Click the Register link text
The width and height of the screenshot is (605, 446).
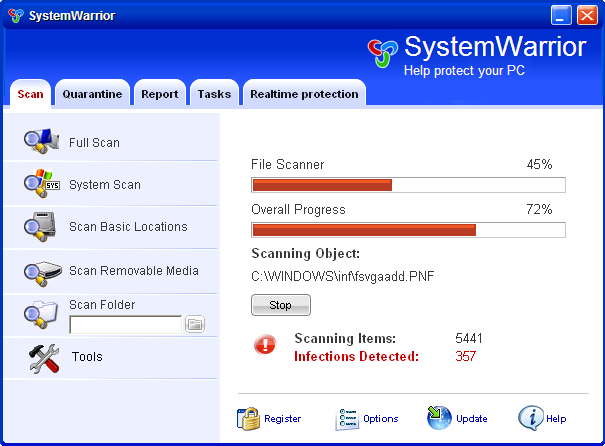click(282, 419)
